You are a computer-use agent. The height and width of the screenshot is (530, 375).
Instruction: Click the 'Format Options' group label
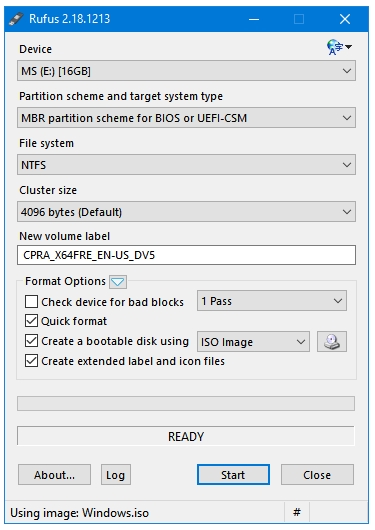(65, 281)
